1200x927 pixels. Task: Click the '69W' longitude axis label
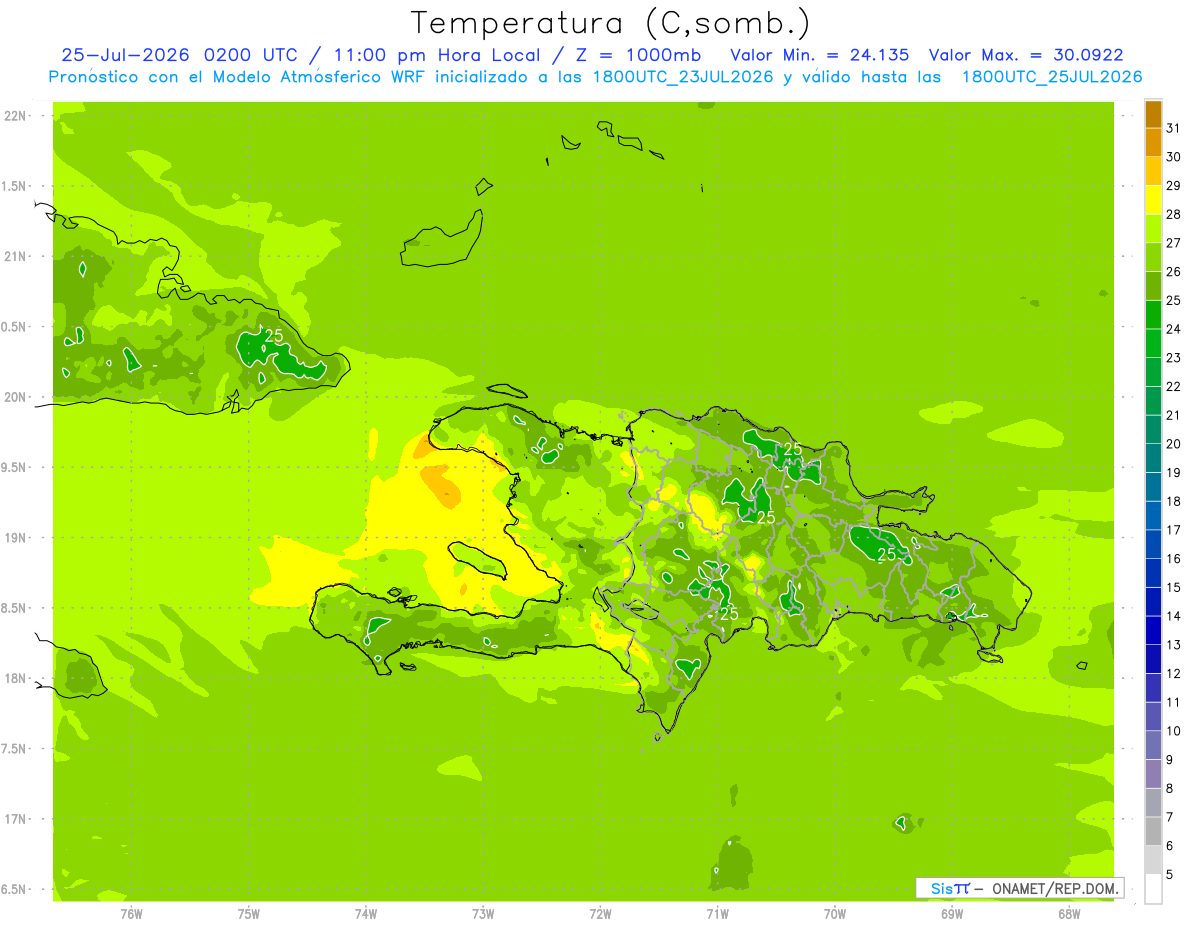click(952, 914)
